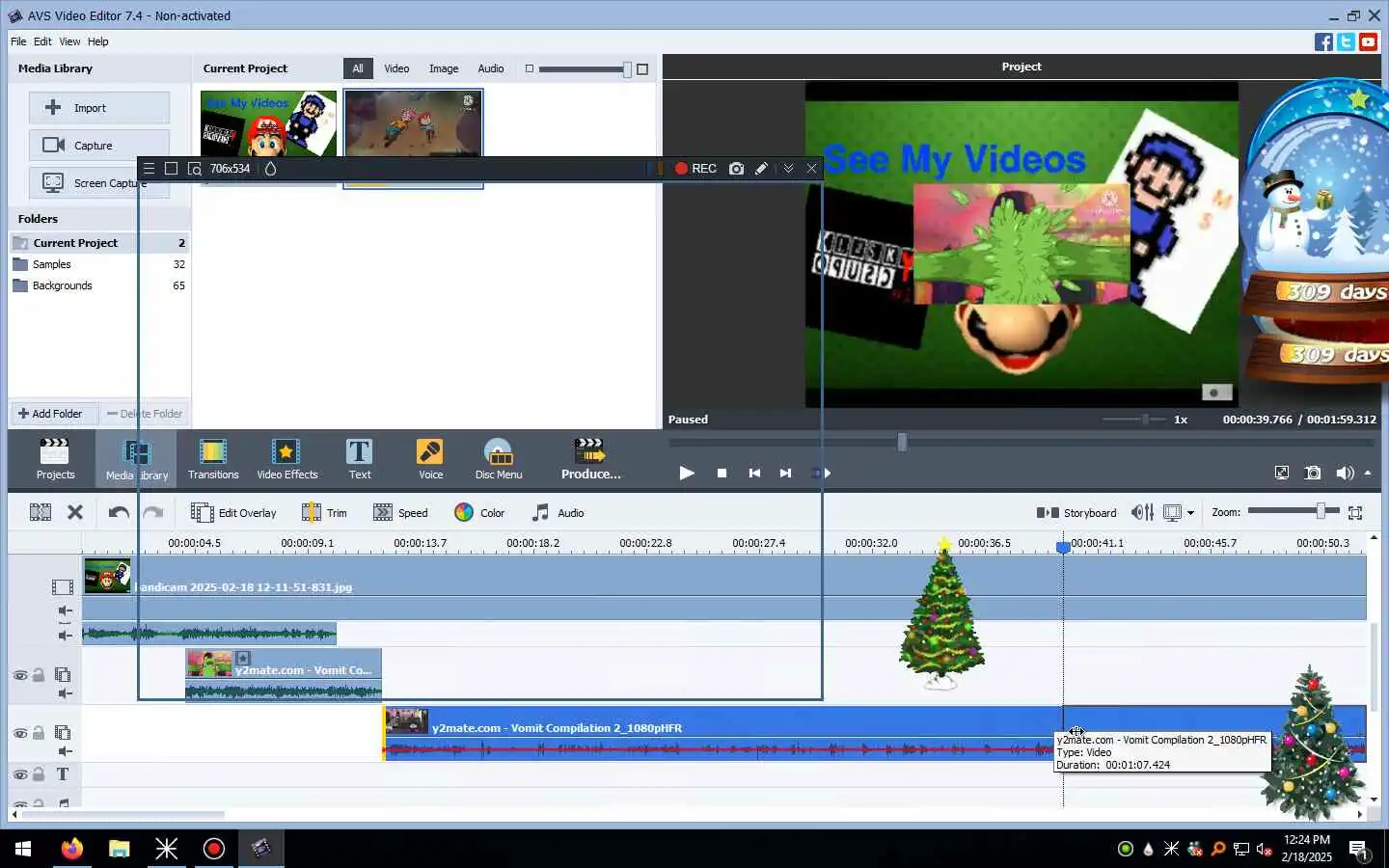Select the All media filter tab
The width and height of the screenshot is (1389, 868).
(358, 68)
